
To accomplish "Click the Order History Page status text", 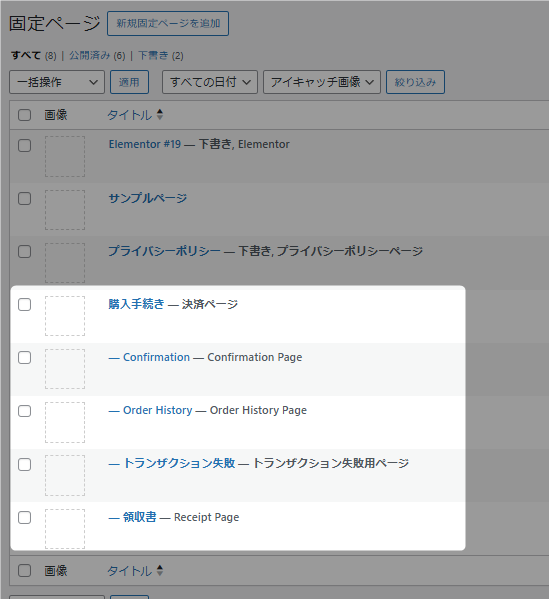I will point(258,410).
